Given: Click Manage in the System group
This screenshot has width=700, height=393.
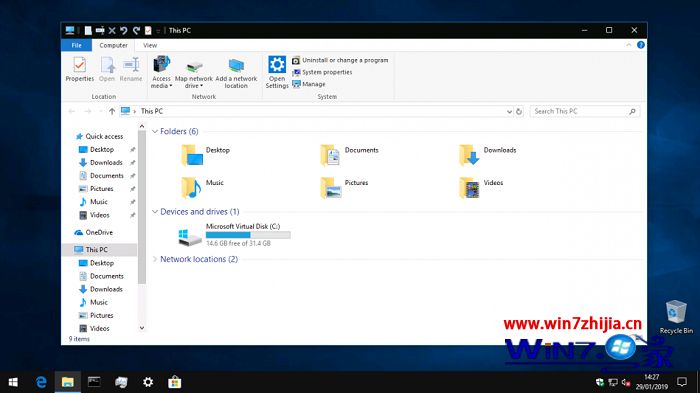Looking at the screenshot, I should coord(308,84).
